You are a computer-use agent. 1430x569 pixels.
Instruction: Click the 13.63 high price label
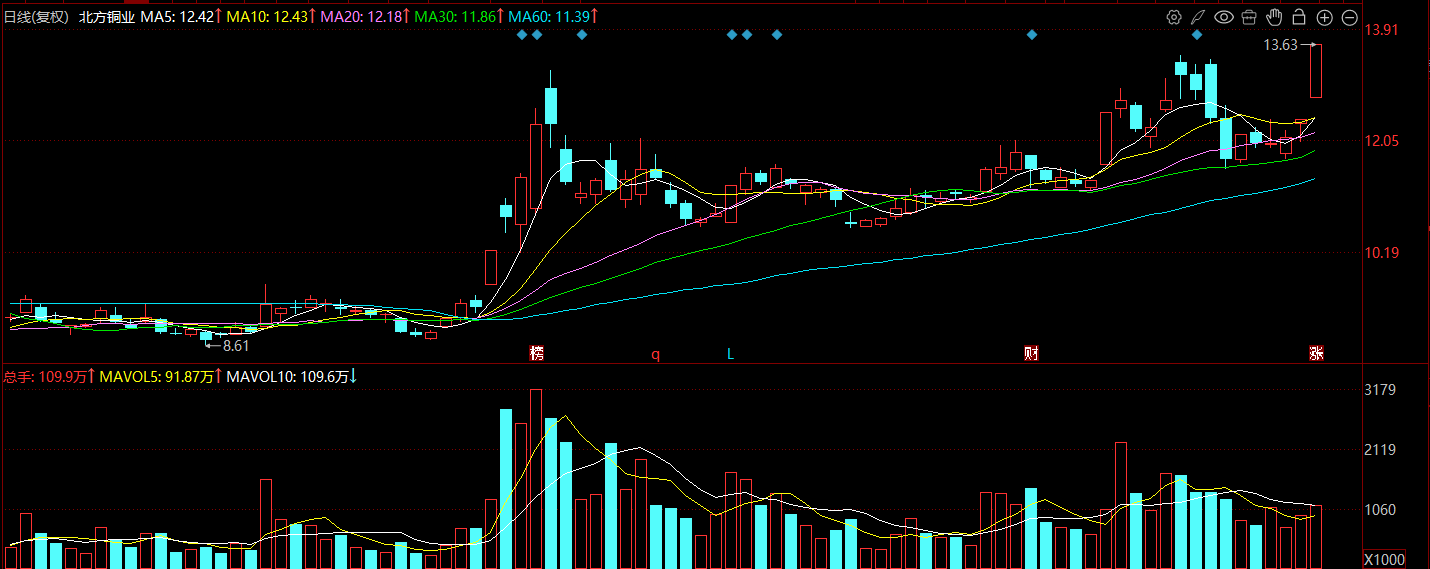click(x=1280, y=44)
